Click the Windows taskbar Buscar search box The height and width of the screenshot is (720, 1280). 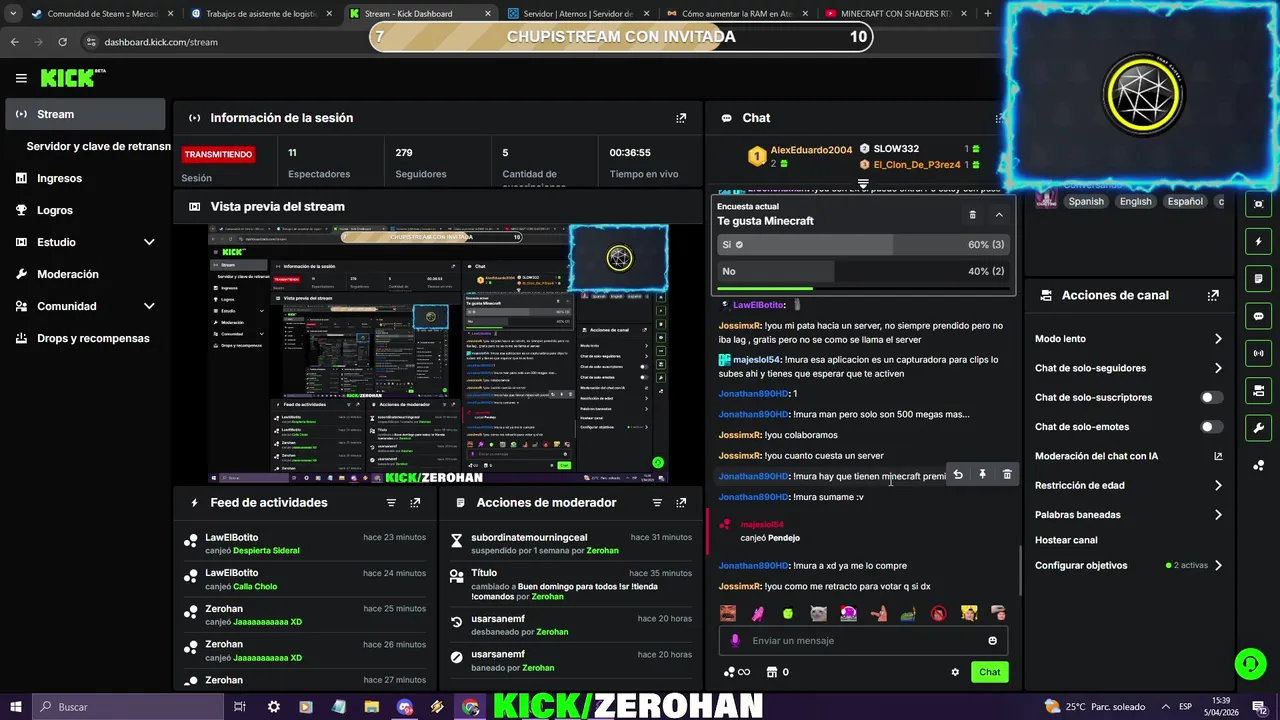point(128,707)
